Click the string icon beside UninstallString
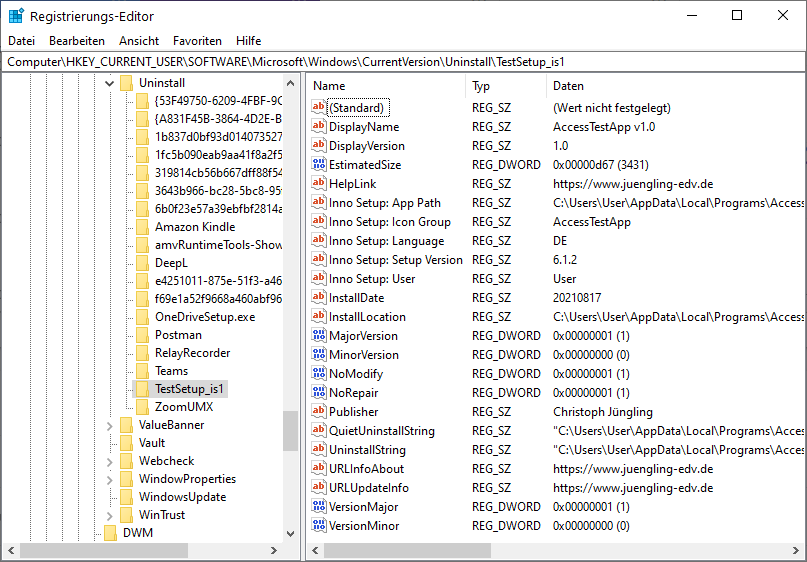This screenshot has width=807, height=562. (x=319, y=449)
